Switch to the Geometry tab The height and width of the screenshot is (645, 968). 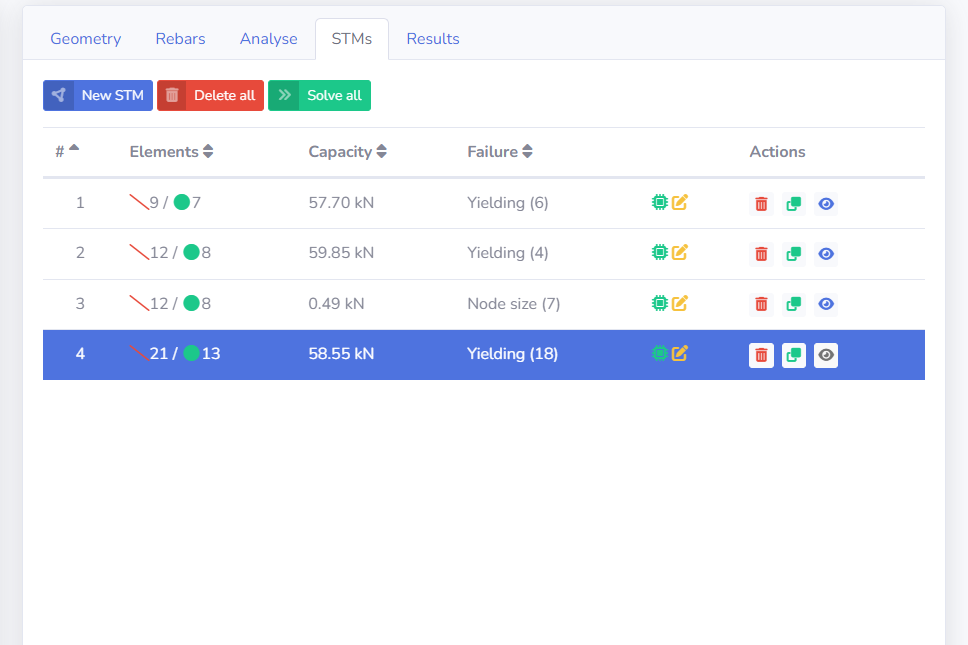tap(85, 38)
